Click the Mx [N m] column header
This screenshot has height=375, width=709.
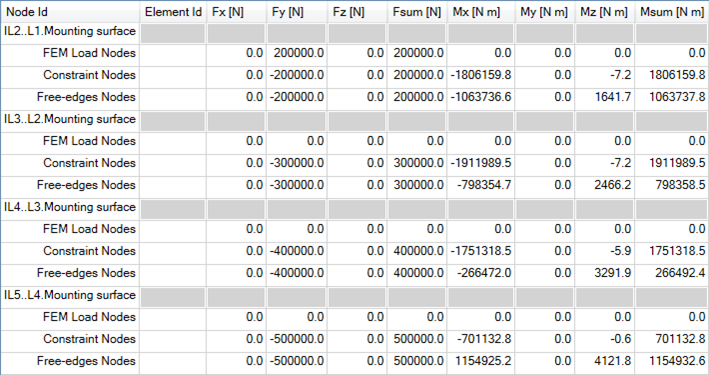click(480, 12)
